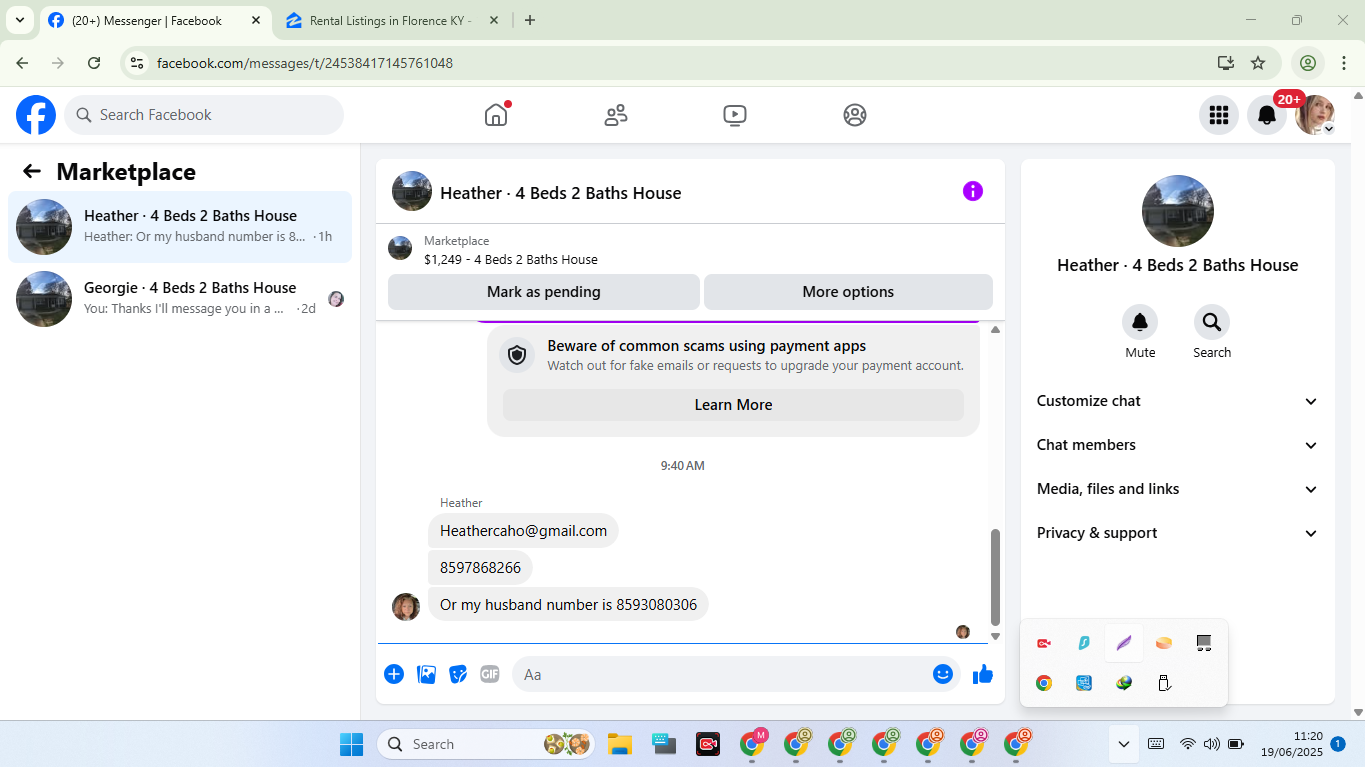The width and height of the screenshot is (1365, 767).
Task: Open a new browser tab
Action: tap(530, 21)
